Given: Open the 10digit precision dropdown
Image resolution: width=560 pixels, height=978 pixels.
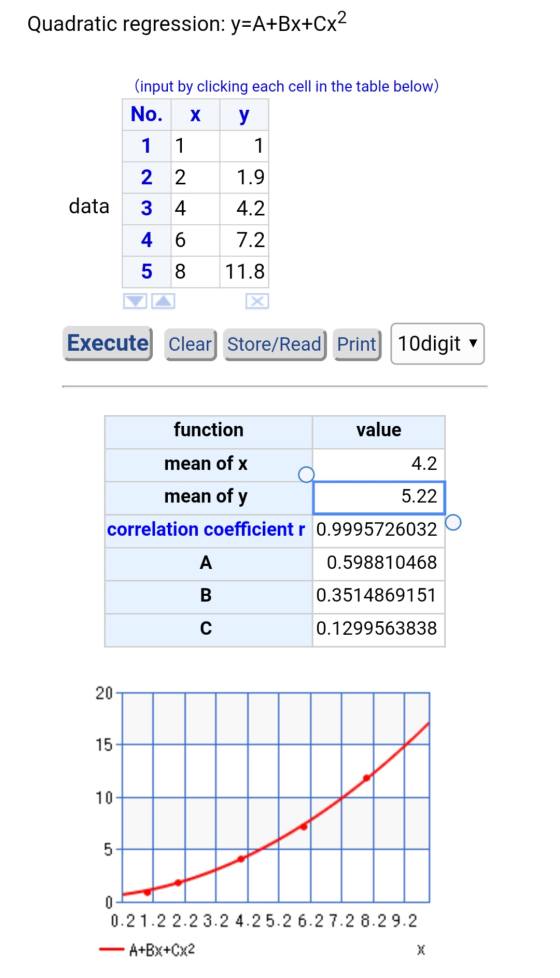Looking at the screenshot, I should (x=437, y=344).
